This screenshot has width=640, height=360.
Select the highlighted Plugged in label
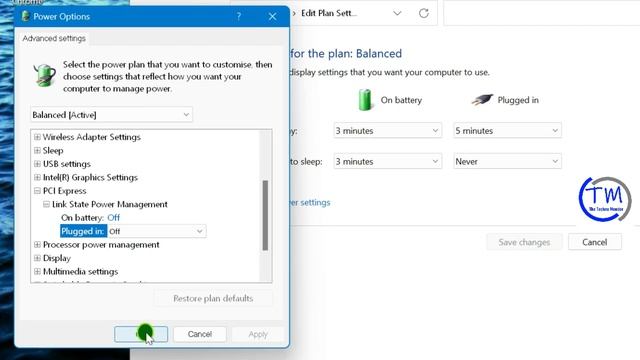coord(83,231)
